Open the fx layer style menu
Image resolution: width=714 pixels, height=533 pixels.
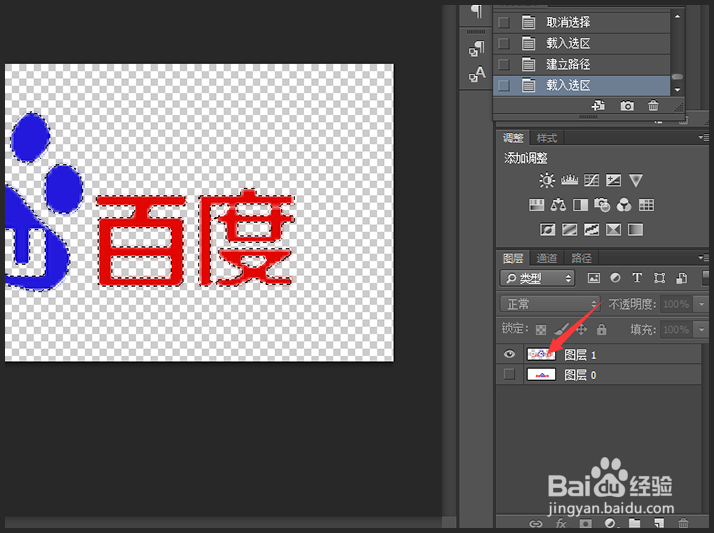coord(561,524)
